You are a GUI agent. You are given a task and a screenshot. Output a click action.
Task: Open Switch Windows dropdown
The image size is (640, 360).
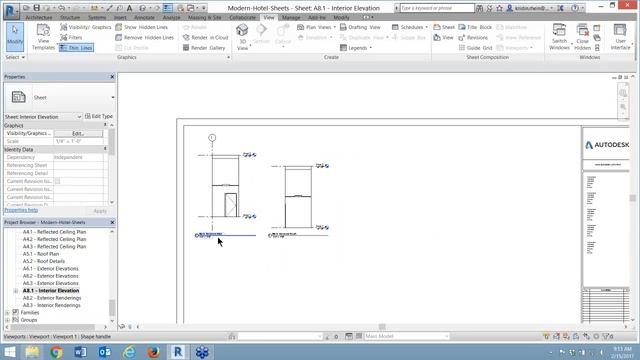point(559,37)
